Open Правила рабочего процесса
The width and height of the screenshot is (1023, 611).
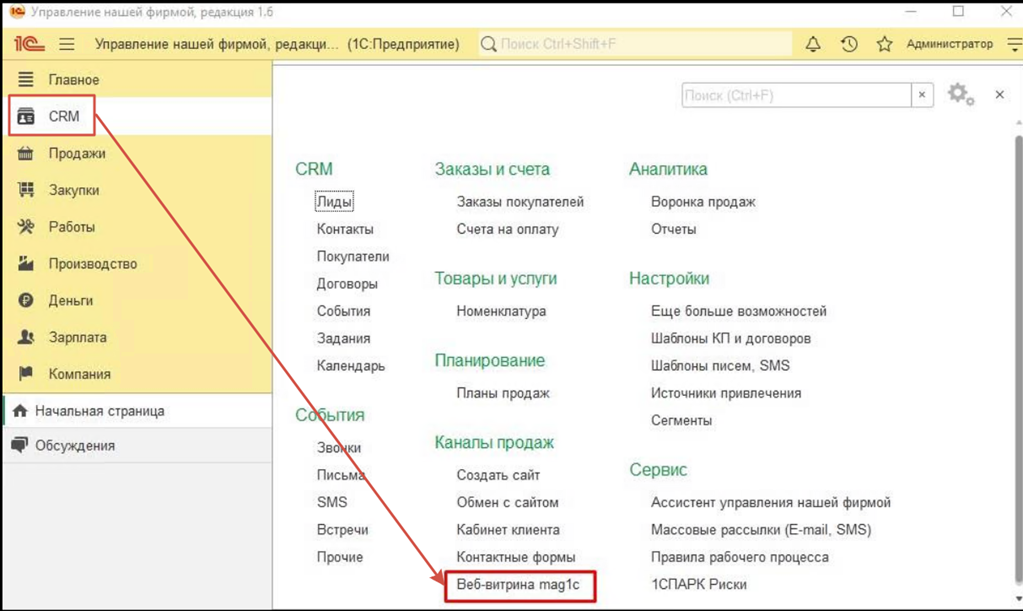(x=740, y=557)
